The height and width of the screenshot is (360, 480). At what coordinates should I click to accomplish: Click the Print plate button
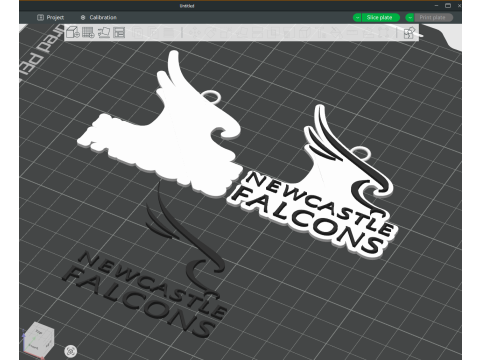[x=433, y=17]
